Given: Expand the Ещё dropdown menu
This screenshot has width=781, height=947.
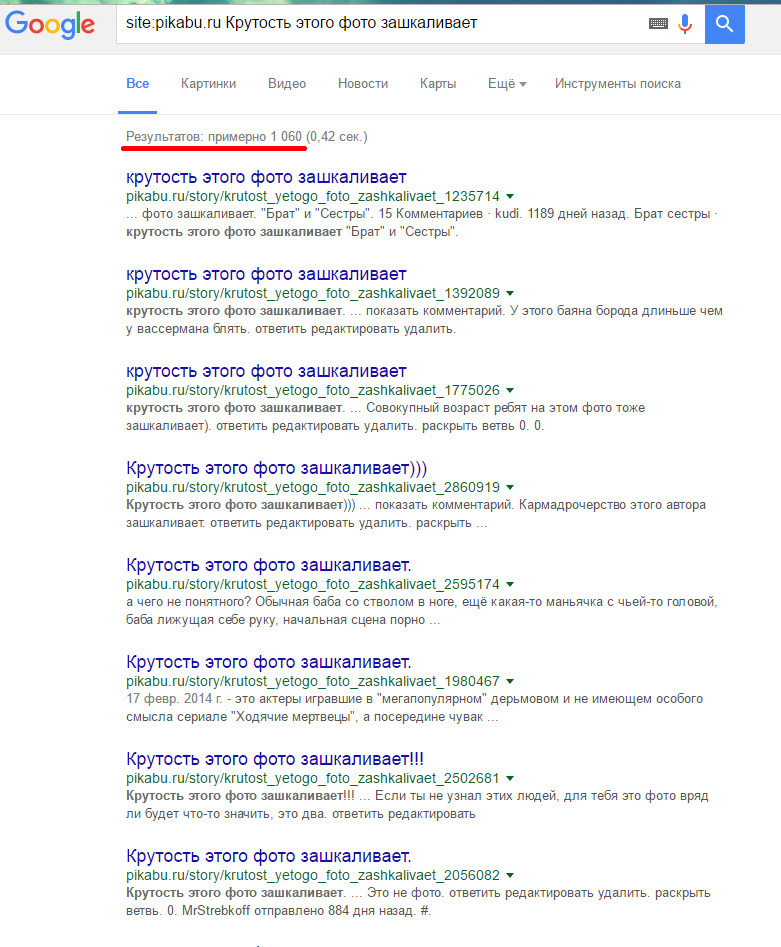Looking at the screenshot, I should click(x=507, y=83).
